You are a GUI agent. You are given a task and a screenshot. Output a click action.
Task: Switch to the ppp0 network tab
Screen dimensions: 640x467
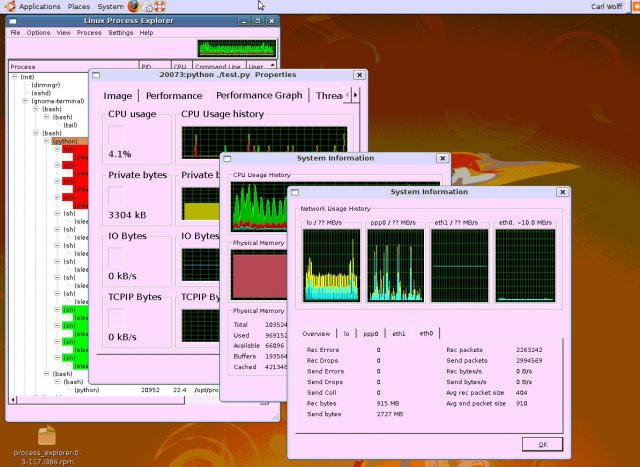[x=371, y=334]
